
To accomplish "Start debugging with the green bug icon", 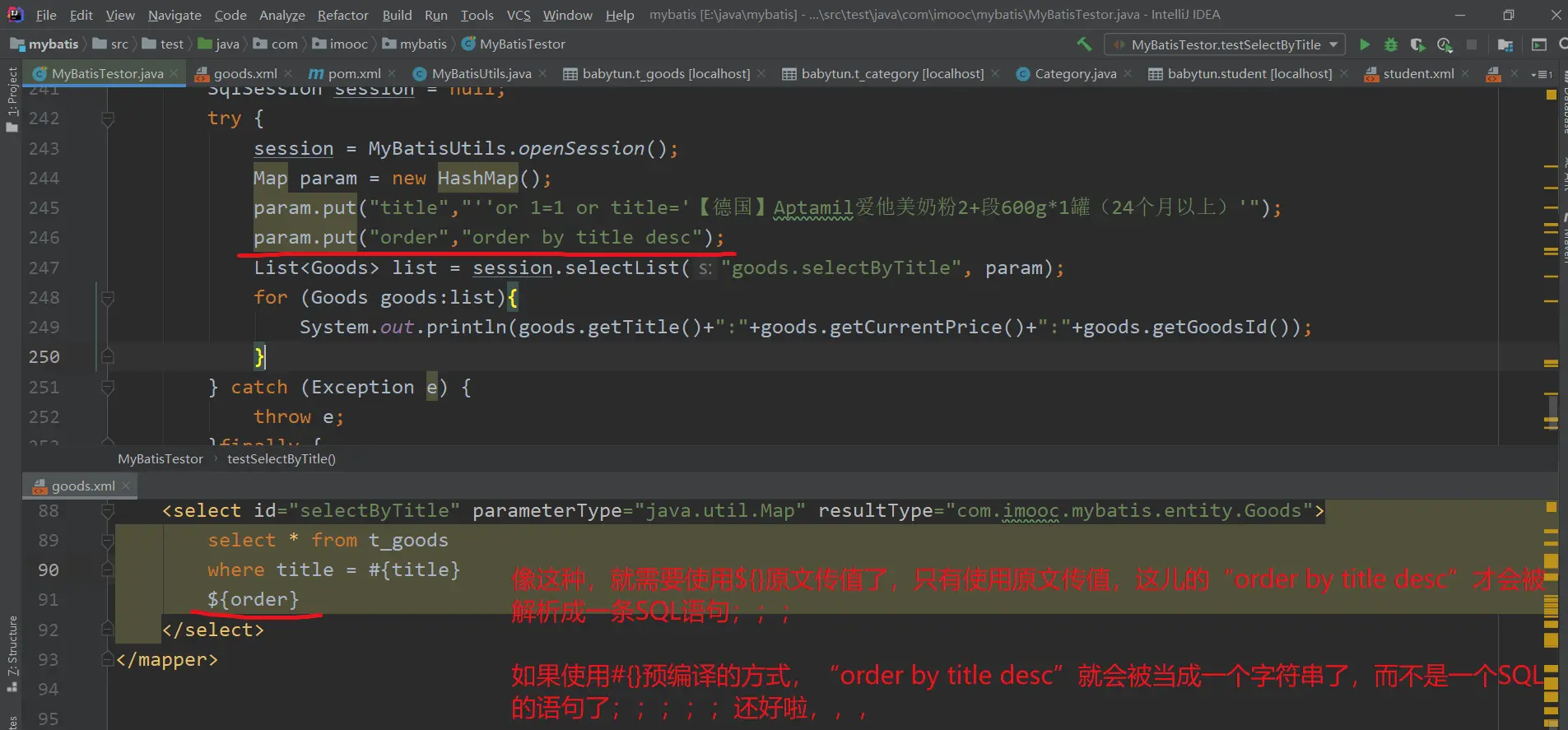I will coord(1391,44).
